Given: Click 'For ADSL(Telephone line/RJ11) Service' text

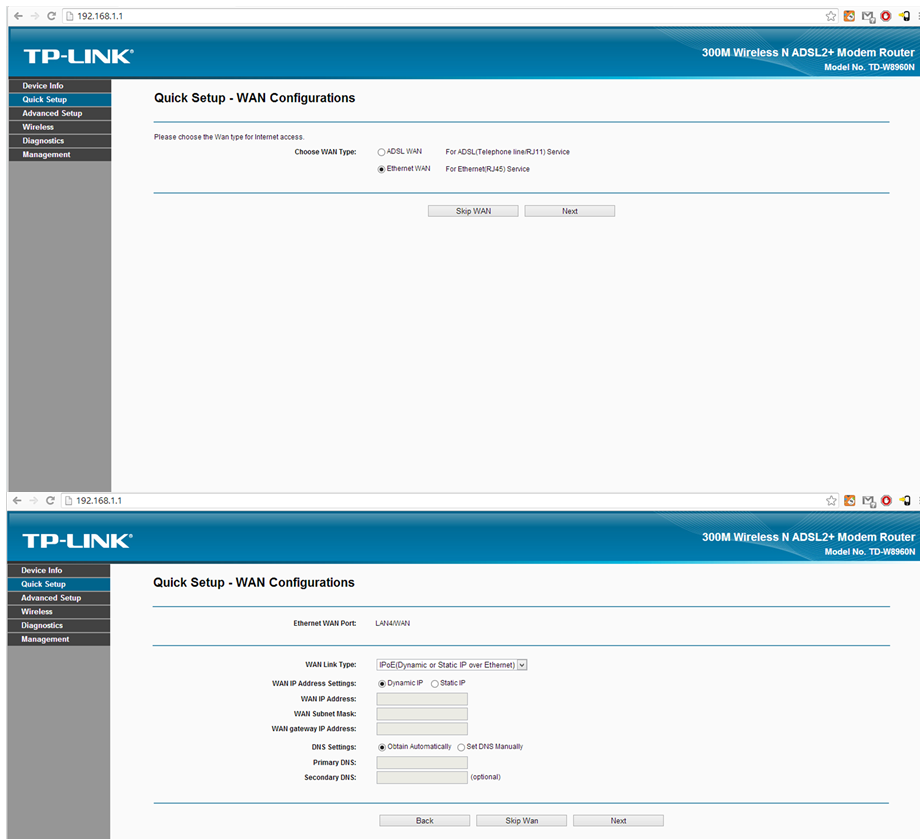Looking at the screenshot, I should pyautogui.click(x=508, y=152).
